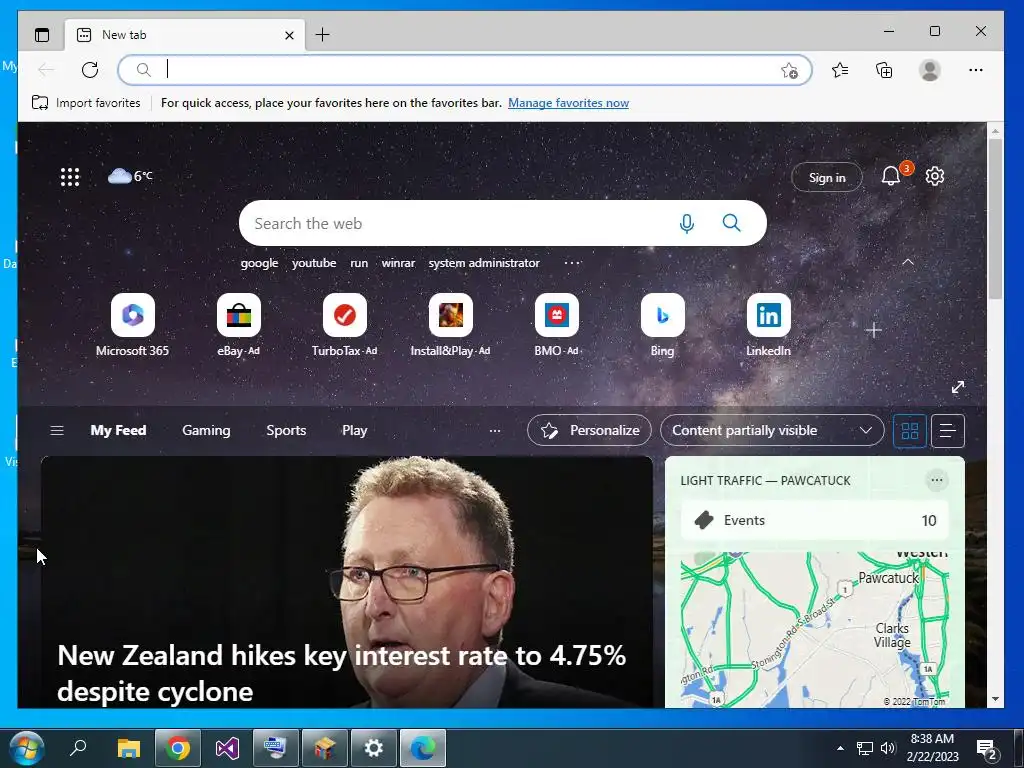Screen dimensions: 1024x768
Task: Open the feed hamburger menu icon
Action: (x=57, y=430)
